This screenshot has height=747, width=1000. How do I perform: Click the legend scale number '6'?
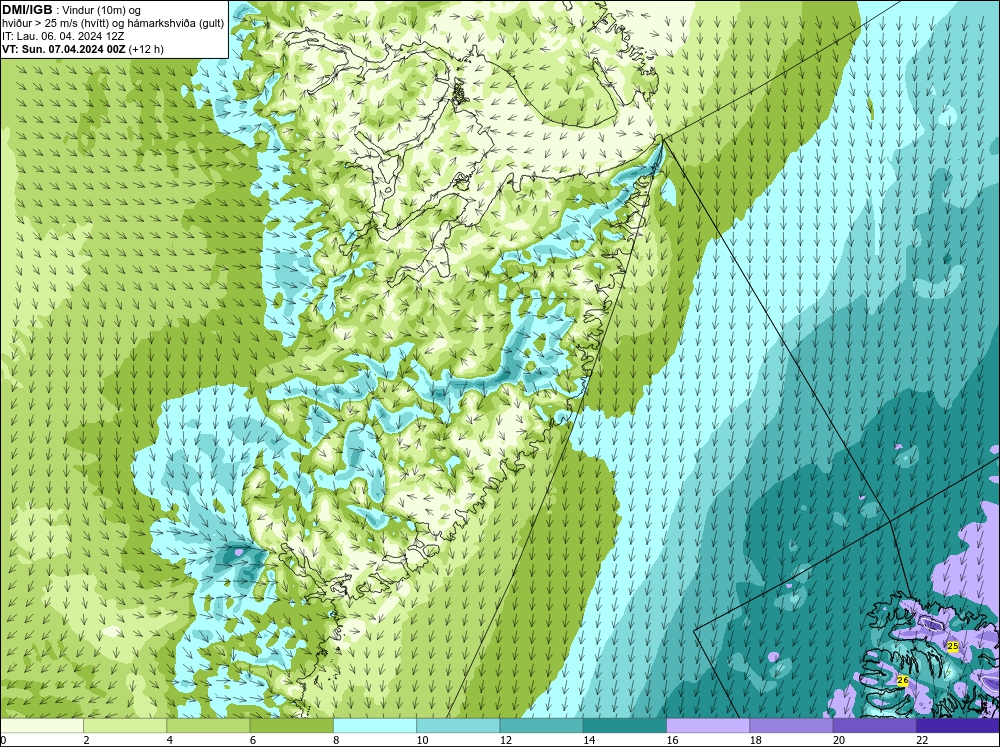(x=253, y=740)
